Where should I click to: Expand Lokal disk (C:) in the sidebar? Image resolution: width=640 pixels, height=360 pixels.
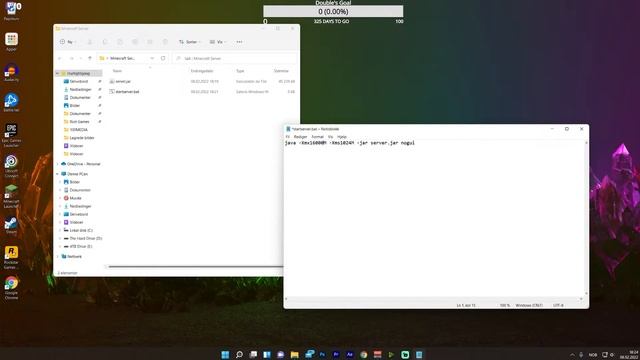[60, 230]
